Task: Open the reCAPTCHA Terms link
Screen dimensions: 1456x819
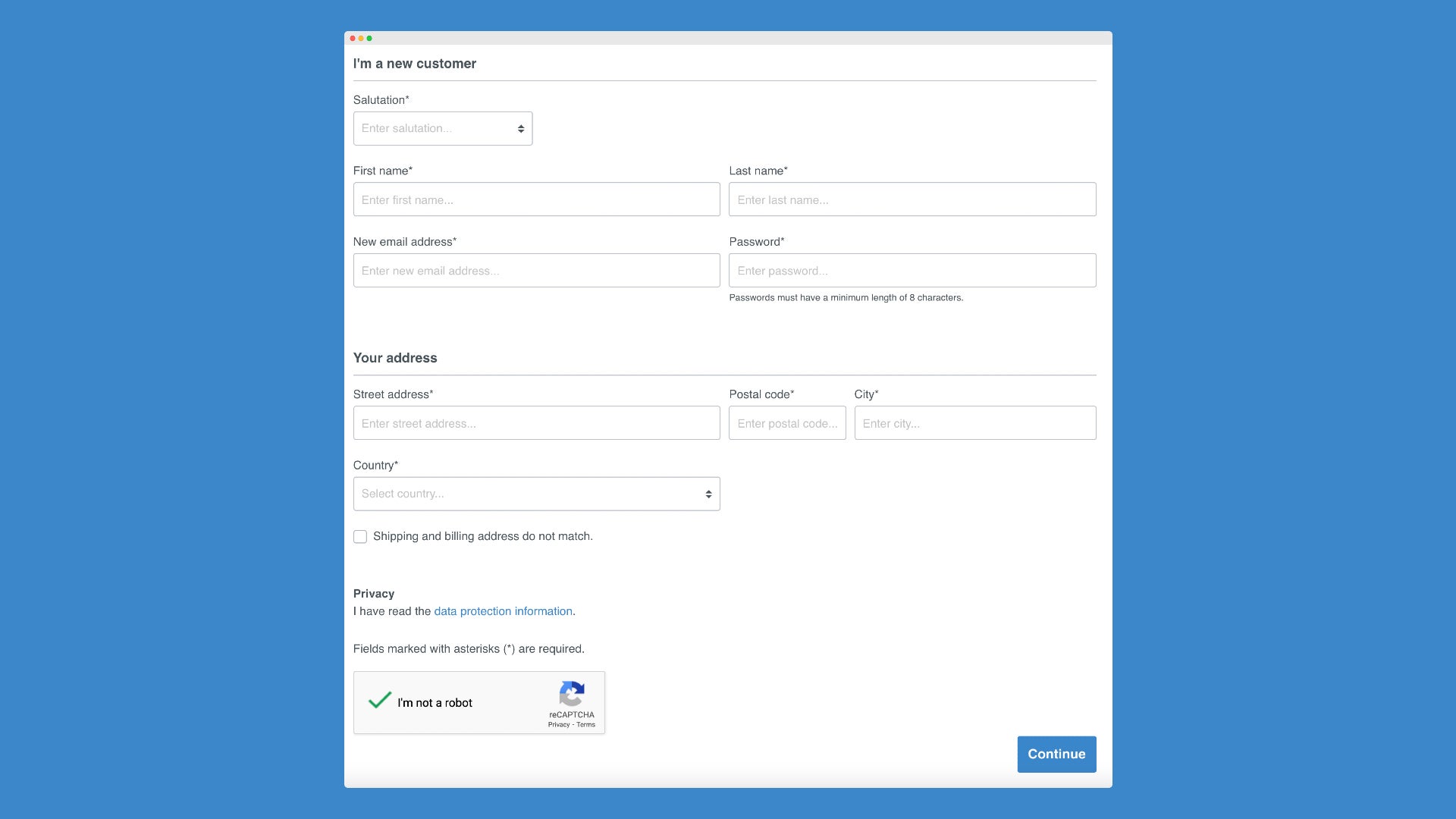Action: point(585,725)
